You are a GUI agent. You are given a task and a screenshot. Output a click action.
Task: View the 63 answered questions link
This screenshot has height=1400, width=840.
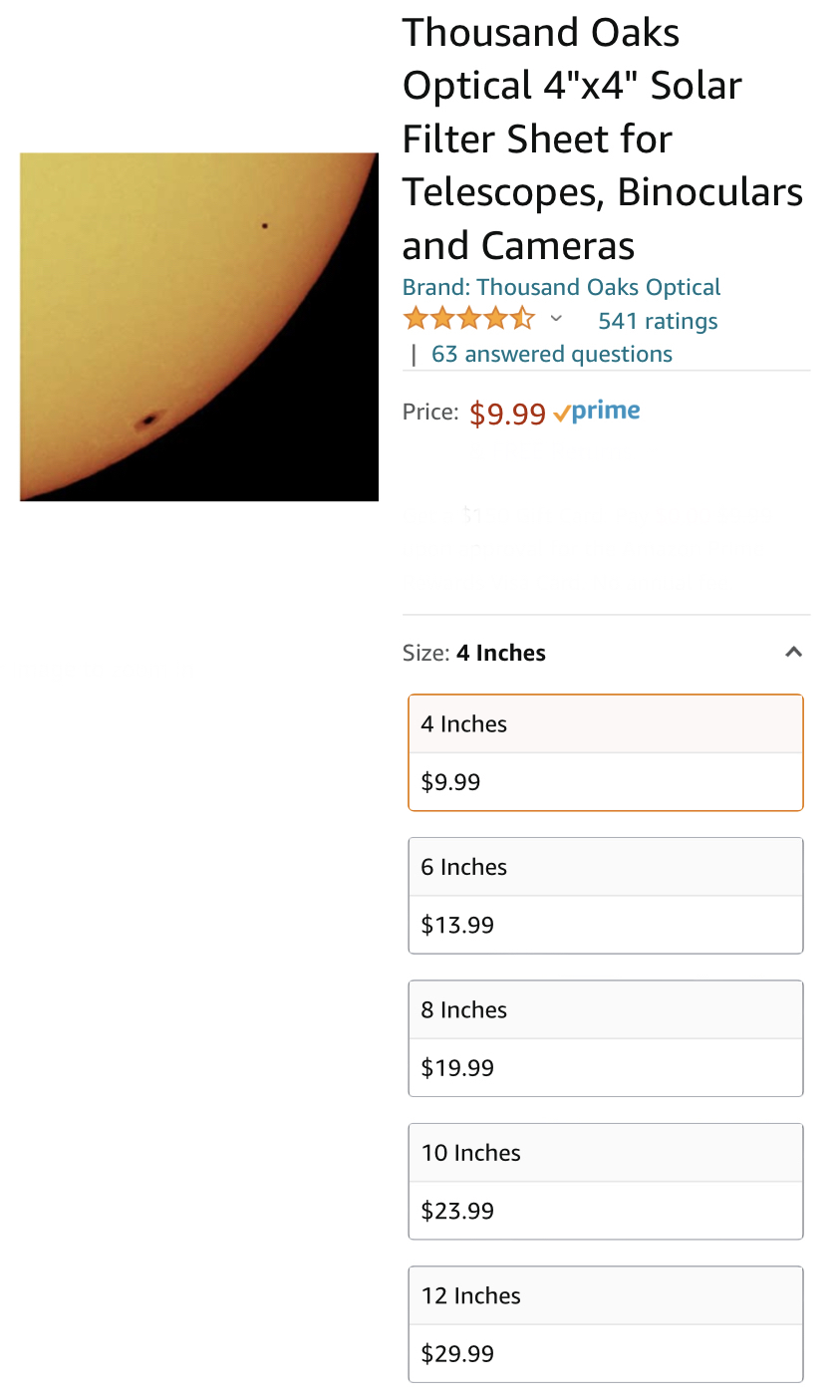[x=551, y=354]
